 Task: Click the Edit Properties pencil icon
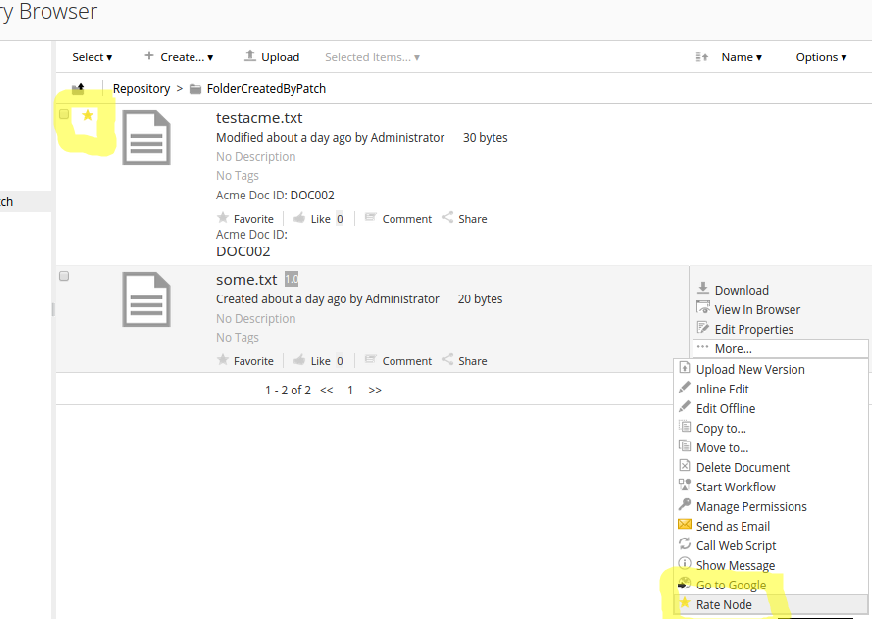[704, 328]
